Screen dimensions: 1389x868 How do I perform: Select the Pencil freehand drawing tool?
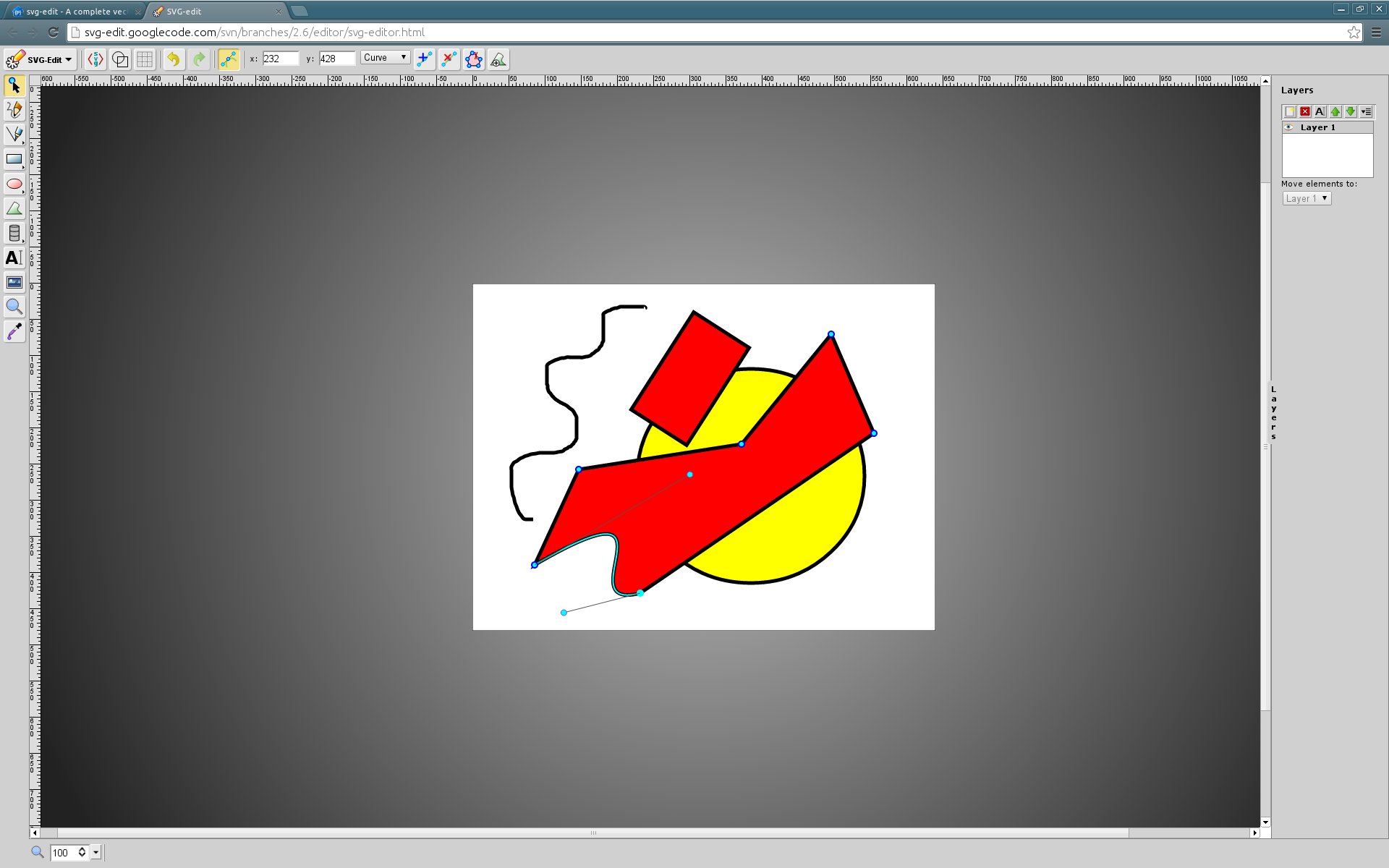pyautogui.click(x=14, y=109)
